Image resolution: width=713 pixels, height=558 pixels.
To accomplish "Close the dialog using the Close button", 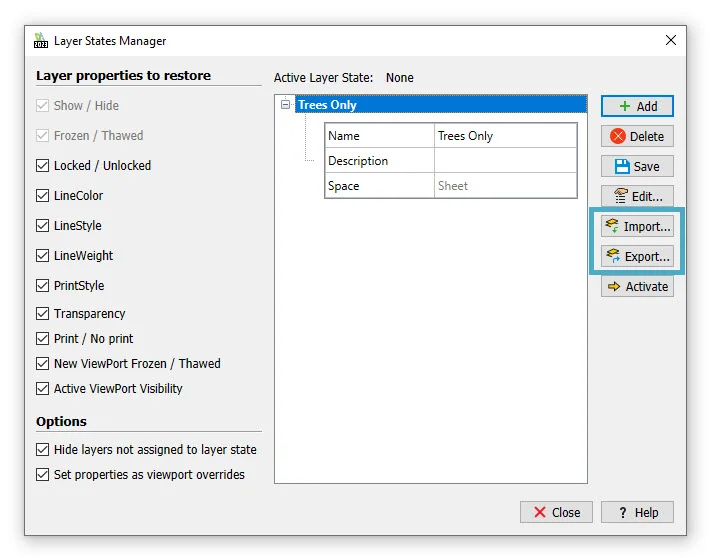I will [556, 512].
